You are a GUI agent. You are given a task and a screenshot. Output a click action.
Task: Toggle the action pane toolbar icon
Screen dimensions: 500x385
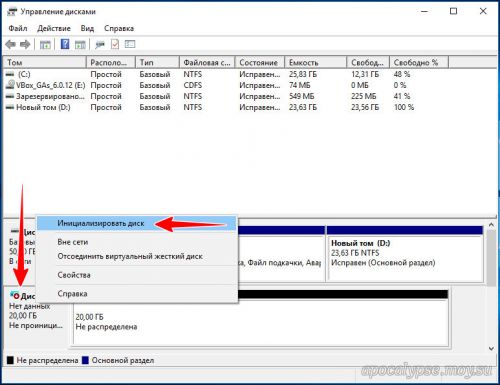(80, 44)
